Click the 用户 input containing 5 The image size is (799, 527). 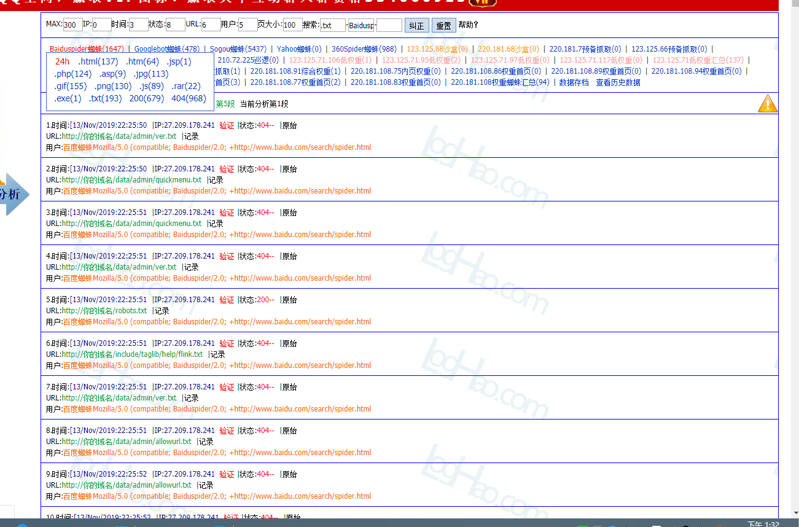coord(248,24)
